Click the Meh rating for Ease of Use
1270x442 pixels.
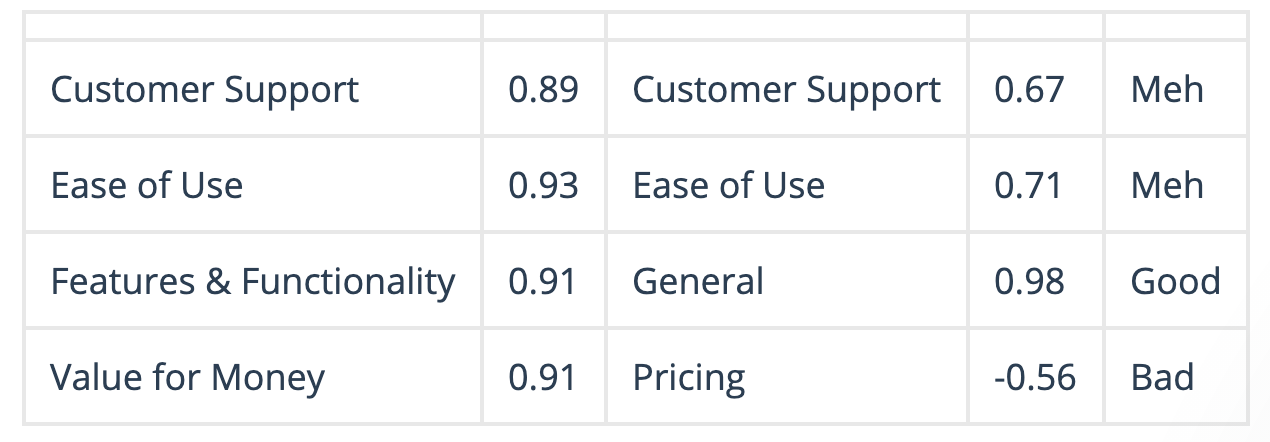pyautogui.click(x=1167, y=185)
